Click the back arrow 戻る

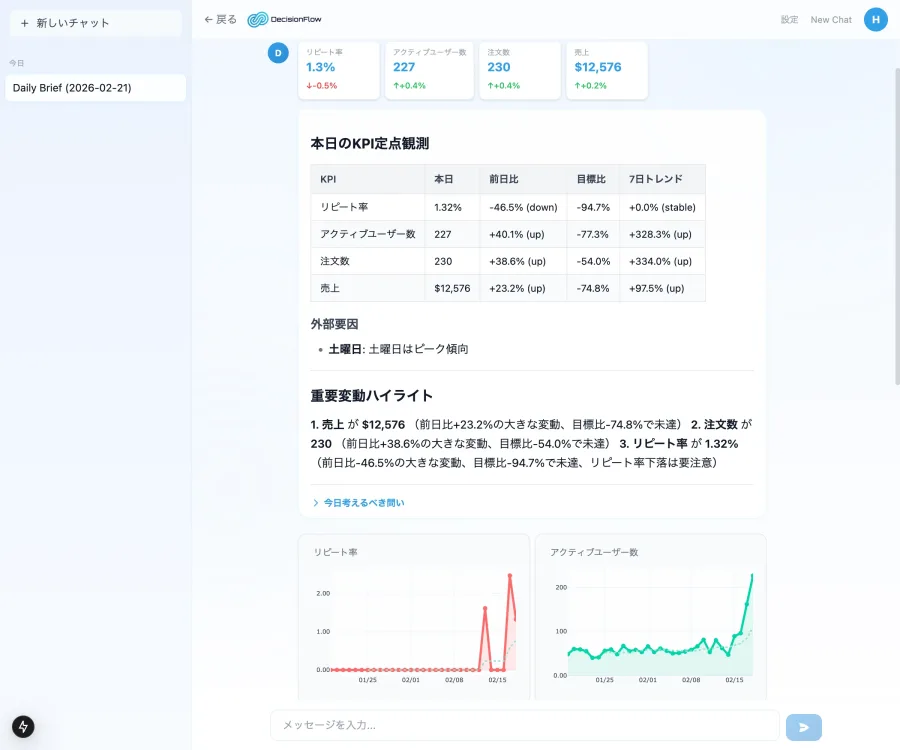point(220,19)
